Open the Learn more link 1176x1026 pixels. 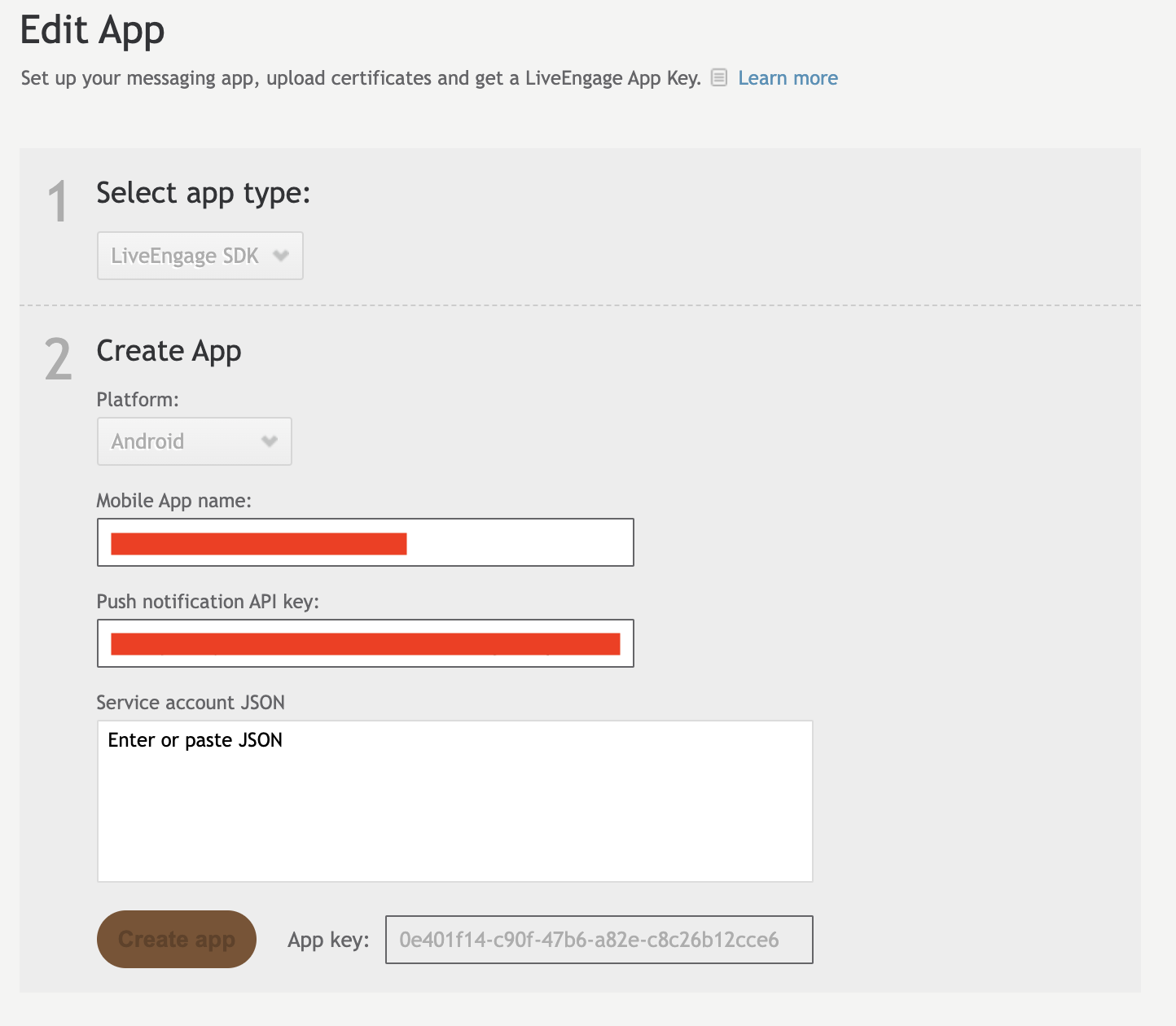(788, 78)
